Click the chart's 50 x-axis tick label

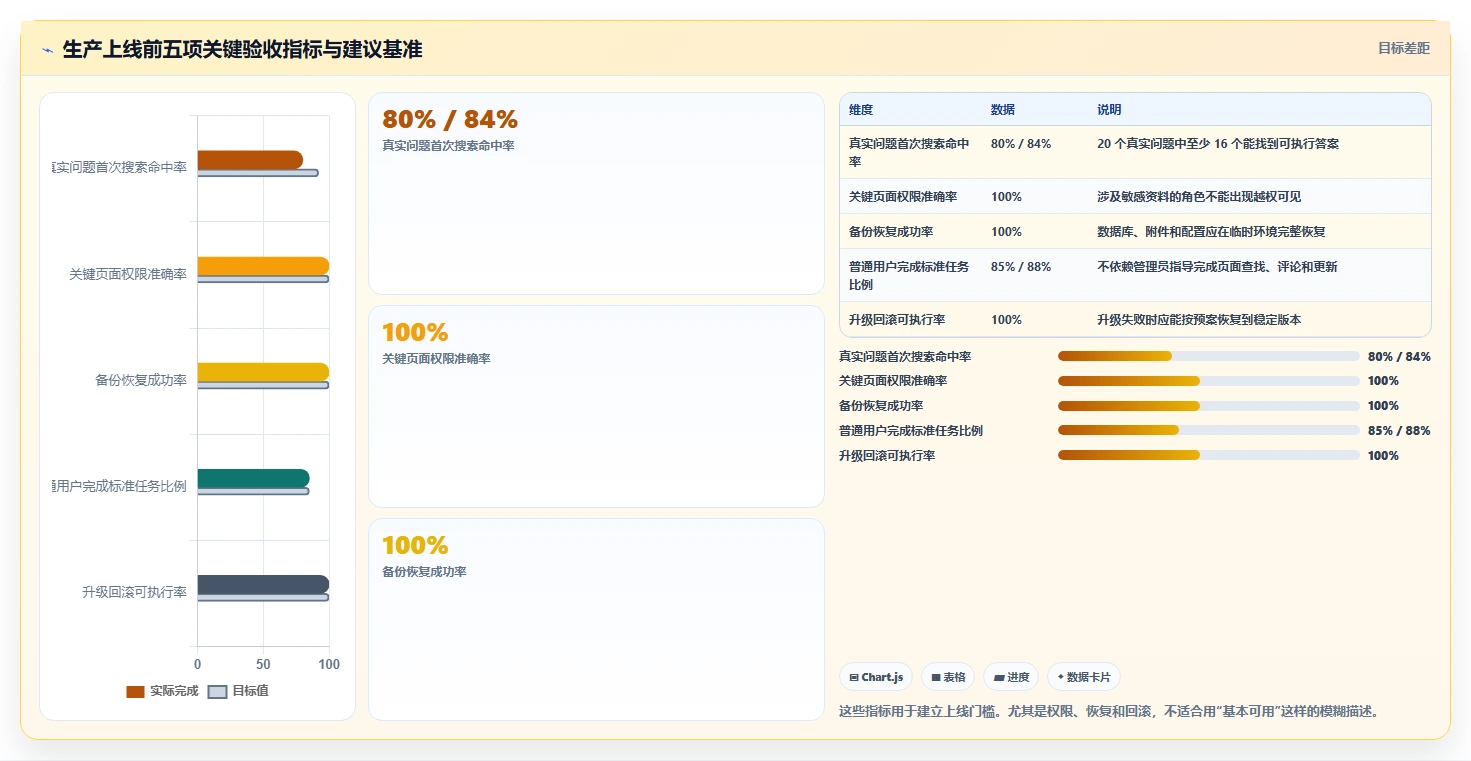pyautogui.click(x=263, y=664)
